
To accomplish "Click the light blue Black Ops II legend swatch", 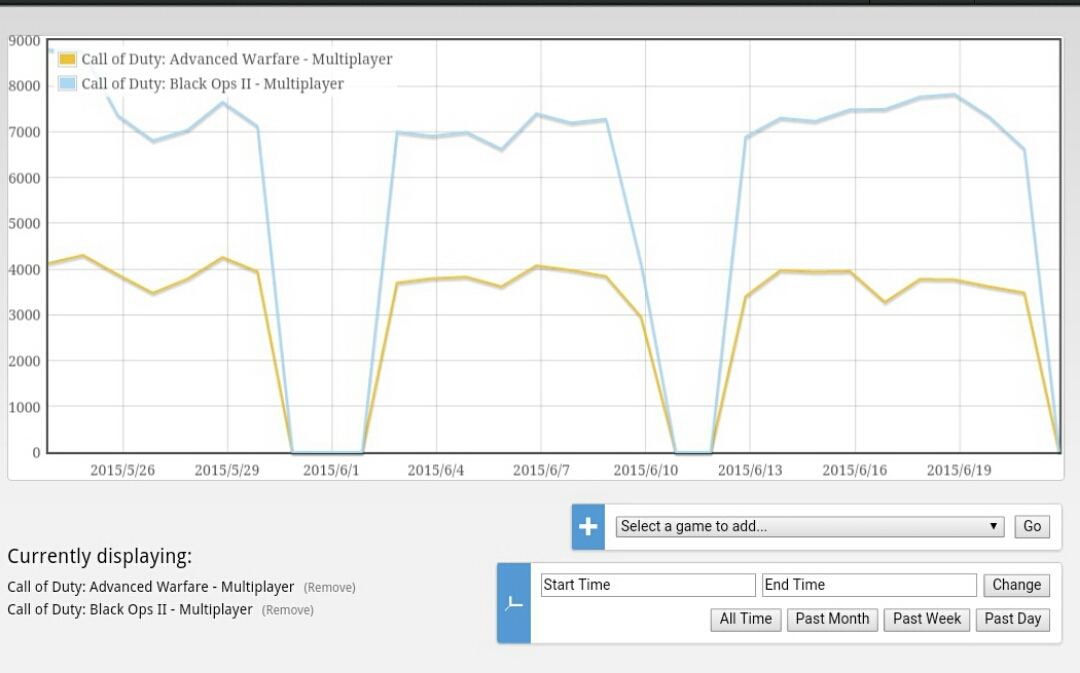I will [67, 84].
